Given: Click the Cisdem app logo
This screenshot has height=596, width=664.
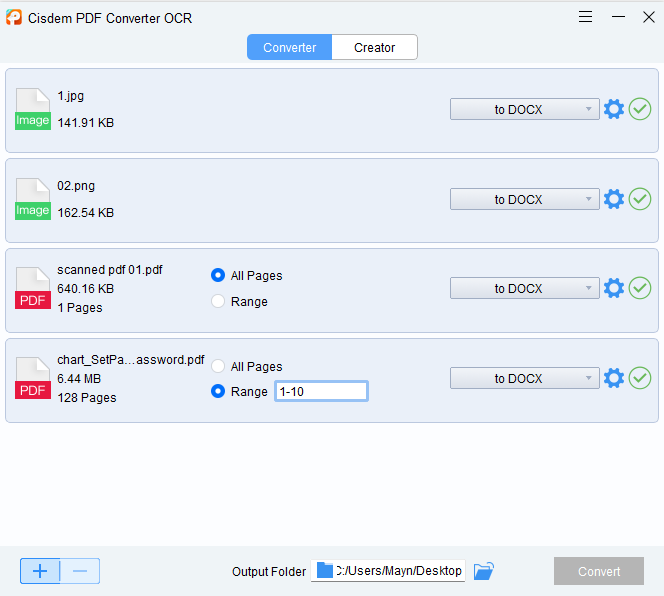Looking at the screenshot, I should pos(14,18).
